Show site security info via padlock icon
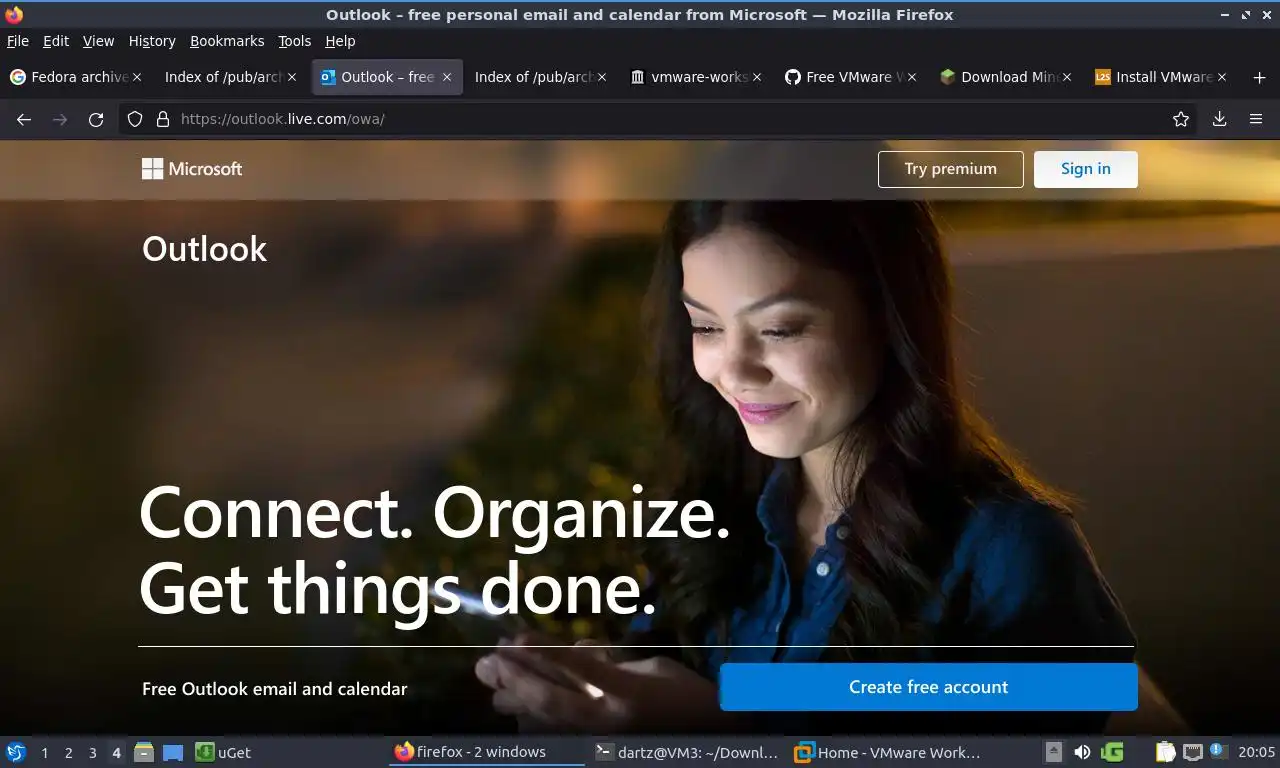The image size is (1280, 768). (x=163, y=119)
